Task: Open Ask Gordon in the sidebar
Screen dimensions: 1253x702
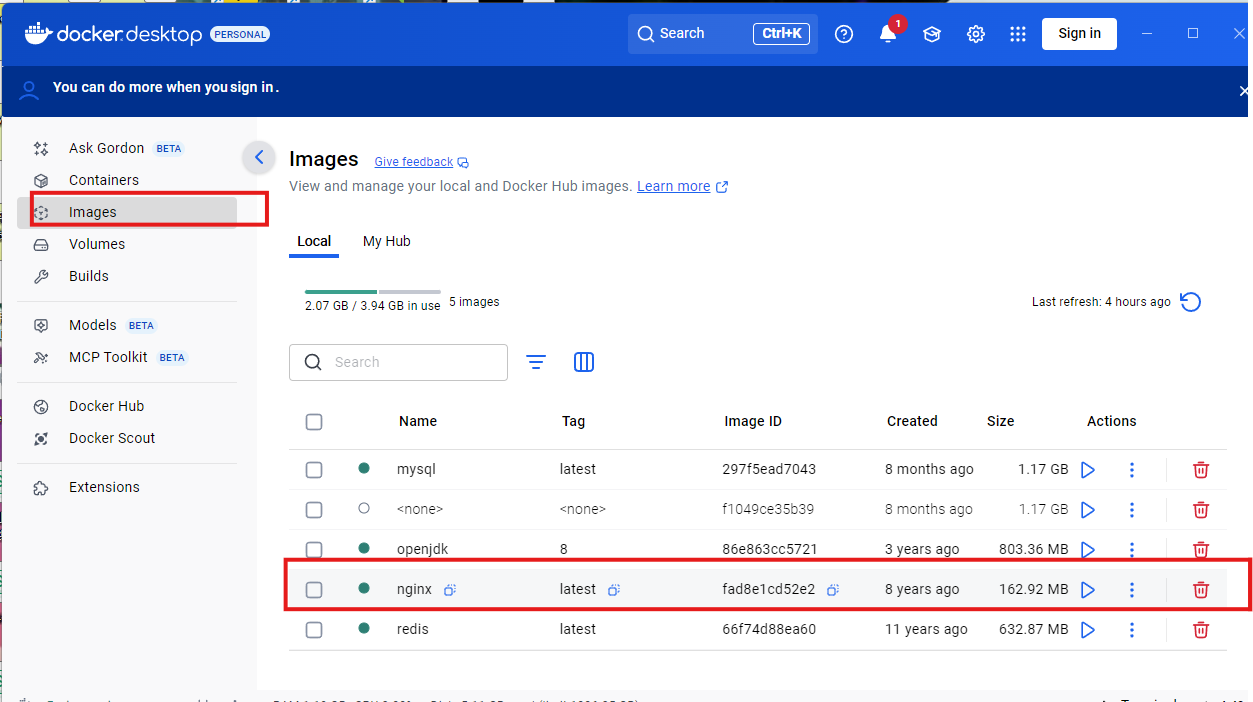Action: (x=127, y=148)
